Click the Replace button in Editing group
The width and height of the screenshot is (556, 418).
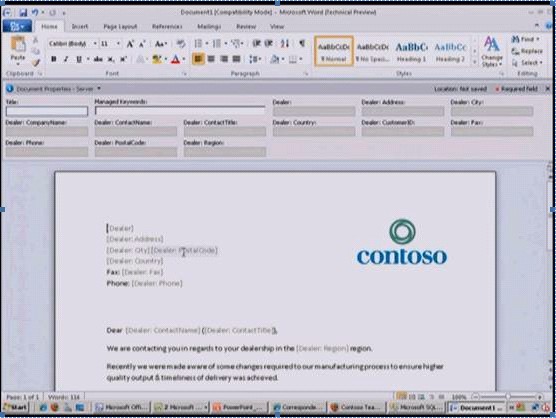pyautogui.click(x=527, y=51)
